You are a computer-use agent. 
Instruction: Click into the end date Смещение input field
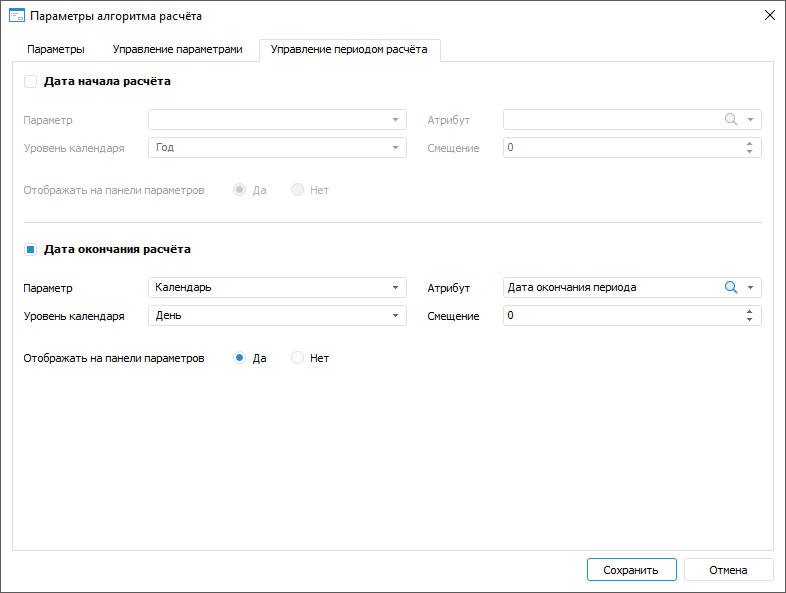[x=620, y=316]
